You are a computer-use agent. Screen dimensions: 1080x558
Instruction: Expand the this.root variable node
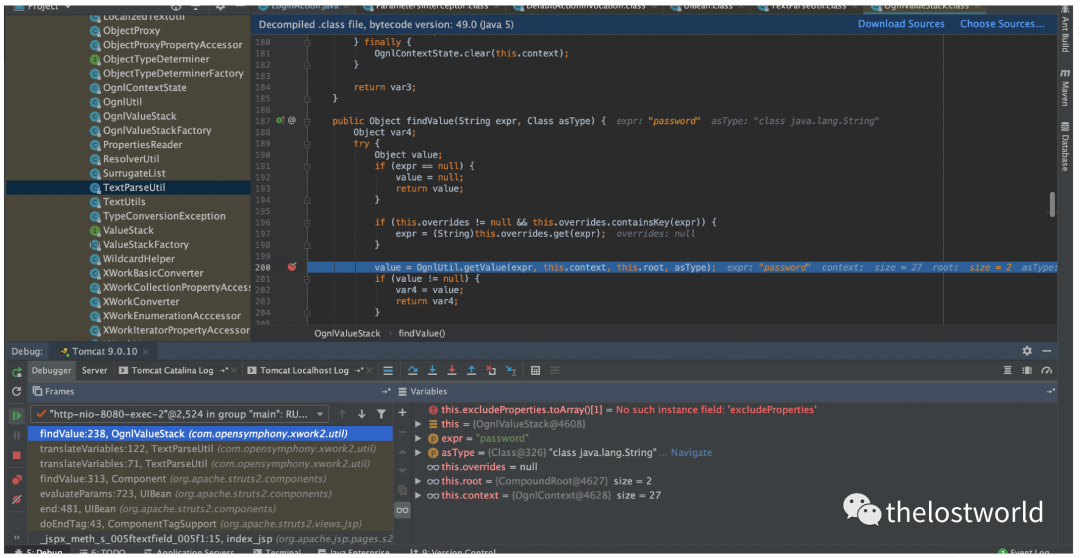419,481
